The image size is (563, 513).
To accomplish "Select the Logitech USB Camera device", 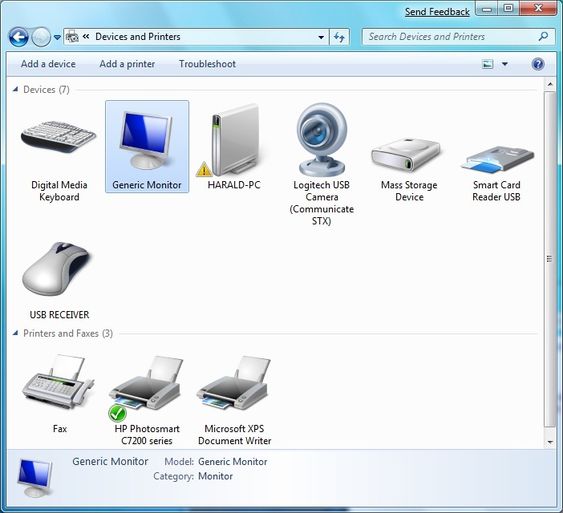I will (x=322, y=163).
